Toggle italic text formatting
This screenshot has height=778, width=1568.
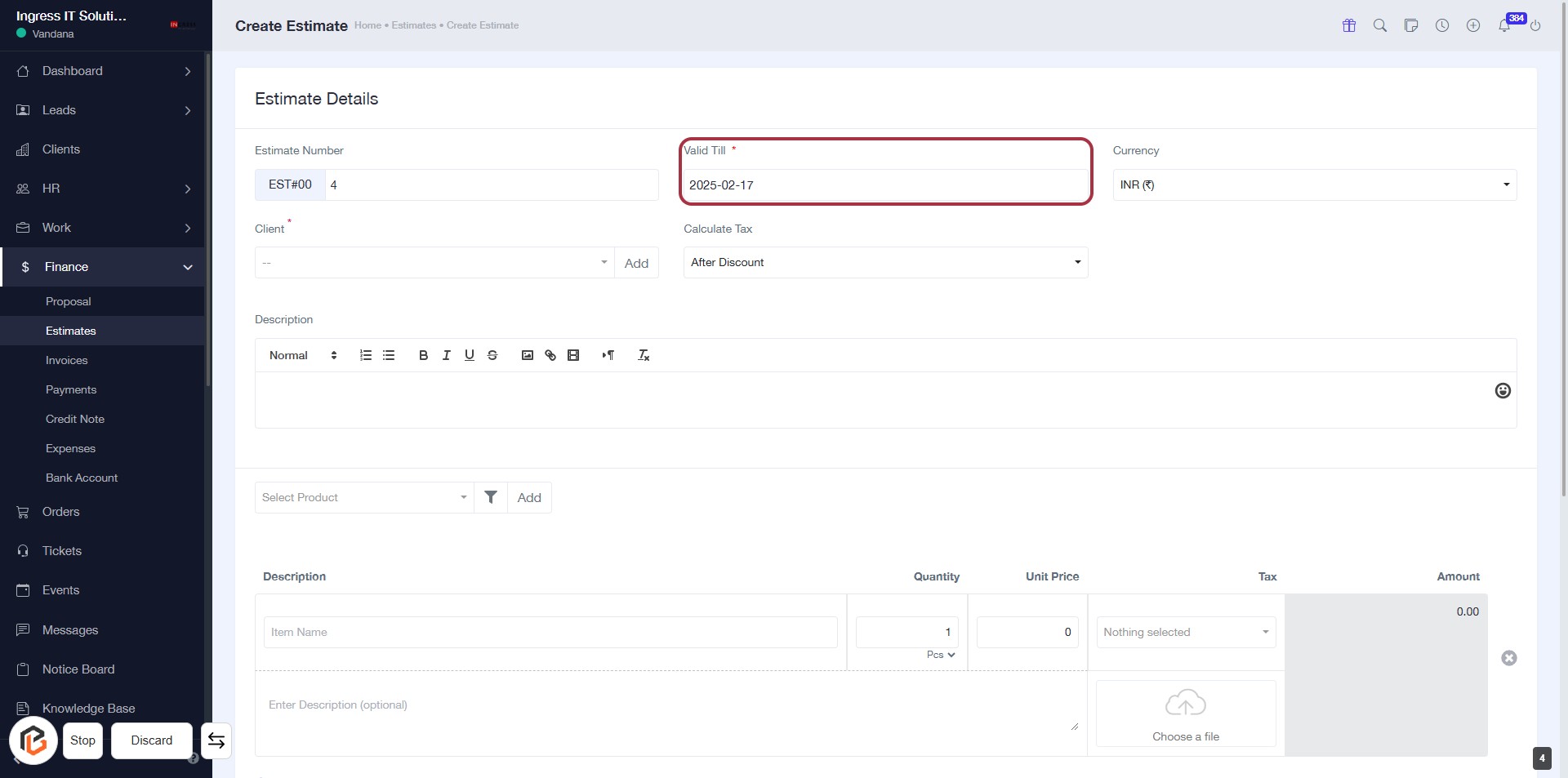tap(446, 355)
